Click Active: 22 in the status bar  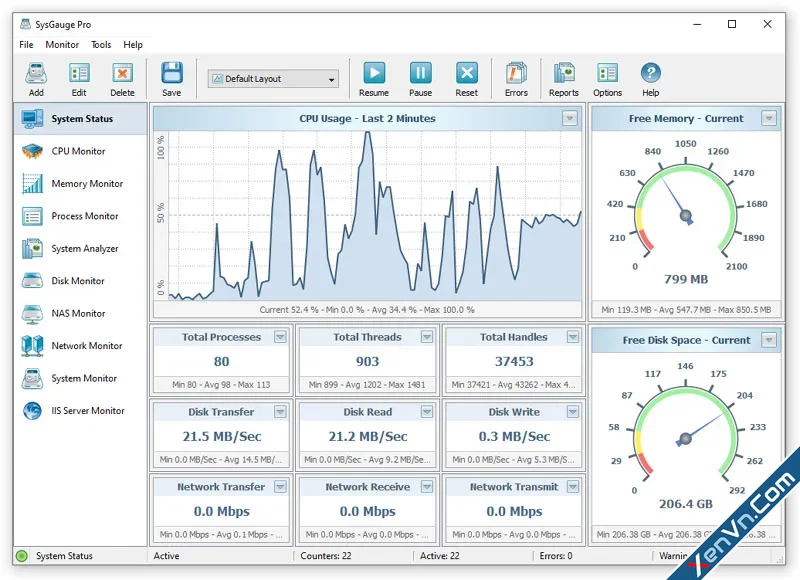coord(439,556)
